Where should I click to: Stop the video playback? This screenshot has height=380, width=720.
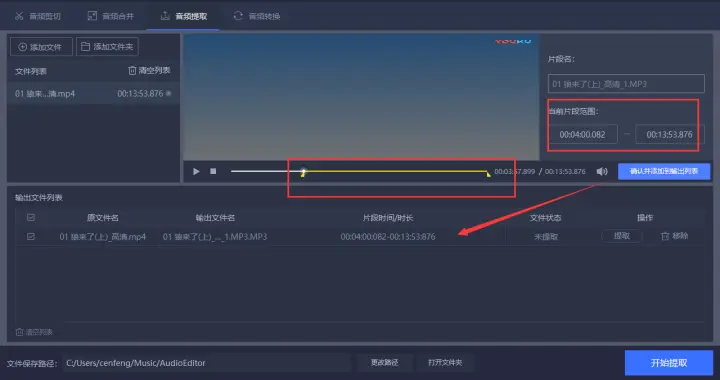click(x=213, y=171)
